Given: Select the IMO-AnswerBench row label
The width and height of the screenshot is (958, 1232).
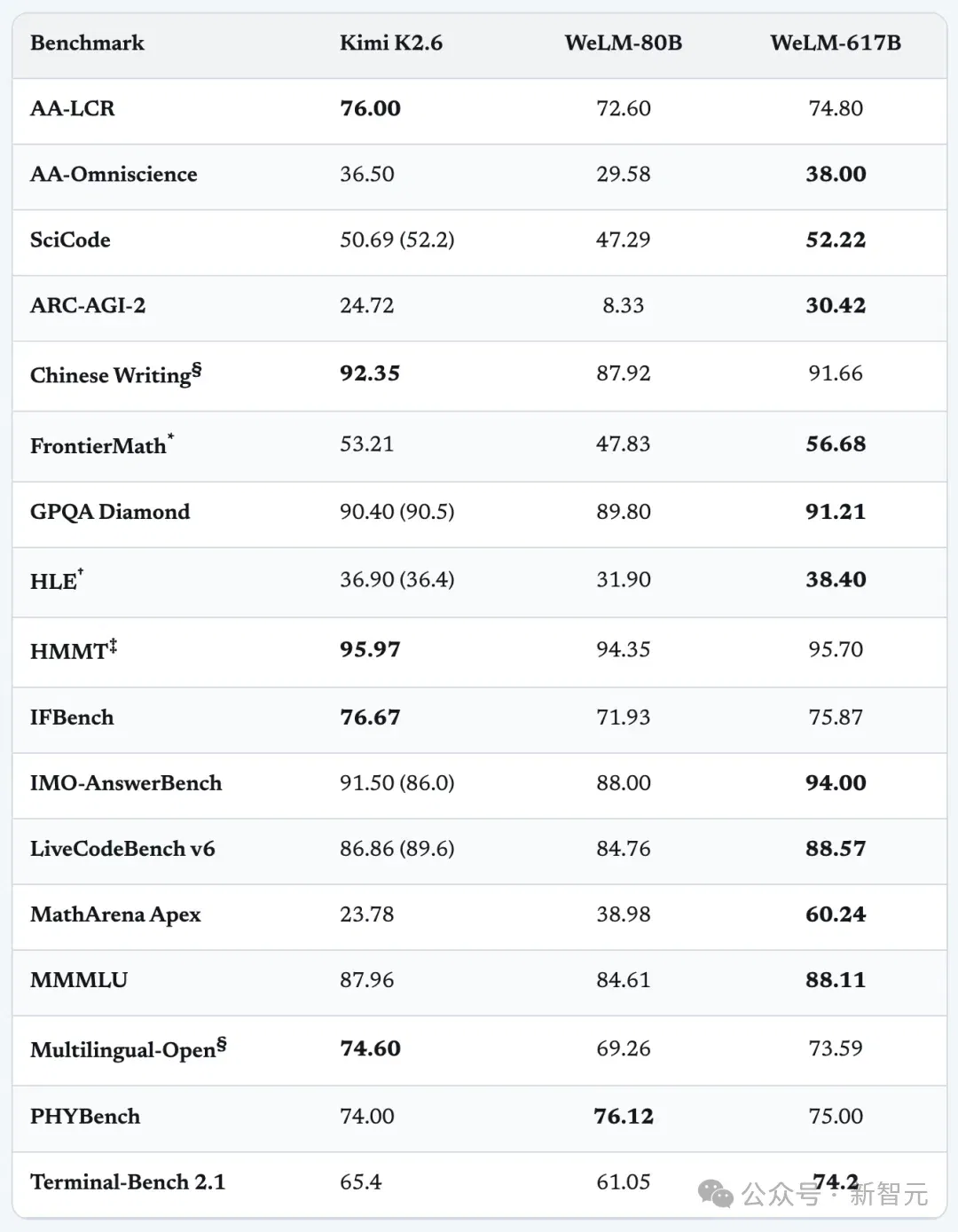Looking at the screenshot, I should pyautogui.click(x=126, y=783).
